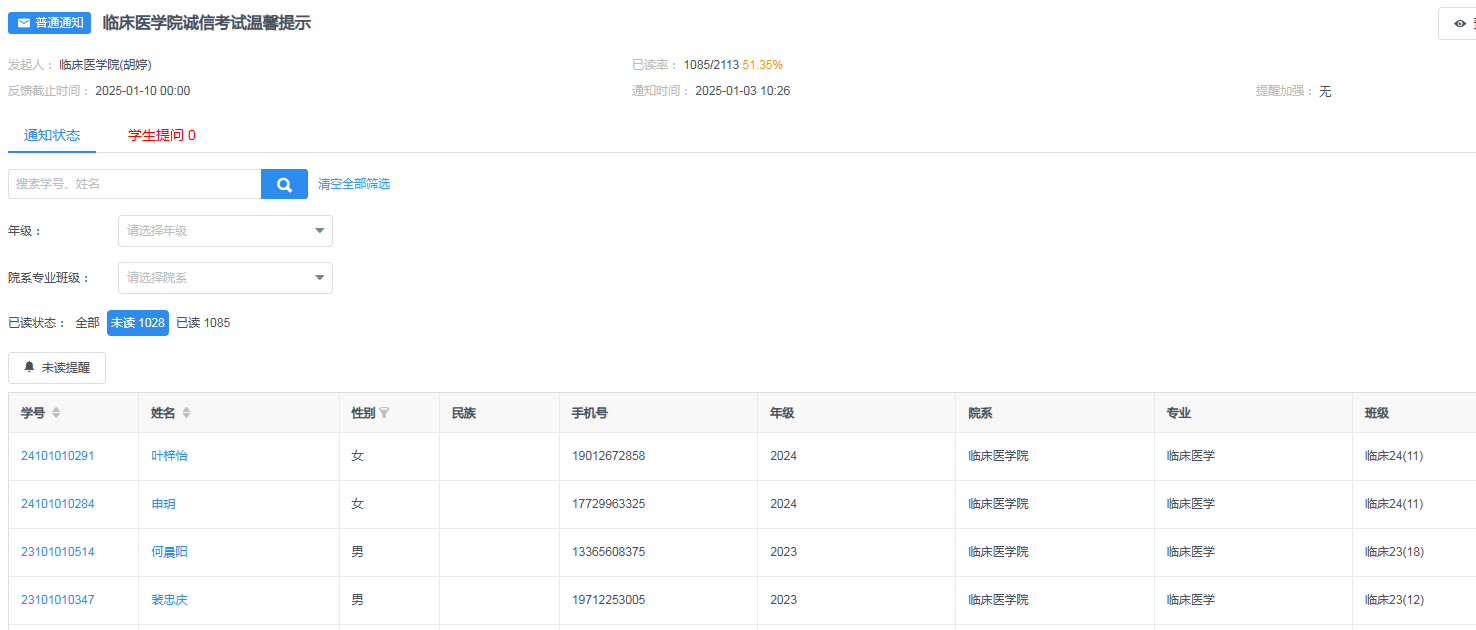Open student ID 23101010347 link
1476x630 pixels.
coord(57,600)
